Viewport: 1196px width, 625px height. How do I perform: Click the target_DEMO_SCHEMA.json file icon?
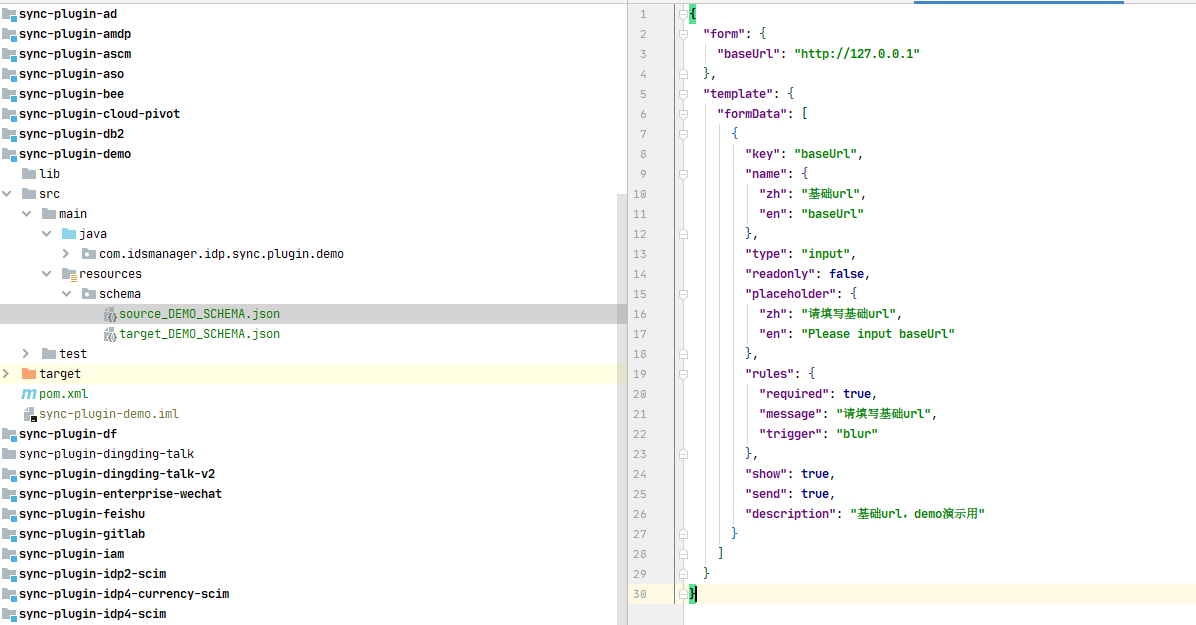pos(110,334)
